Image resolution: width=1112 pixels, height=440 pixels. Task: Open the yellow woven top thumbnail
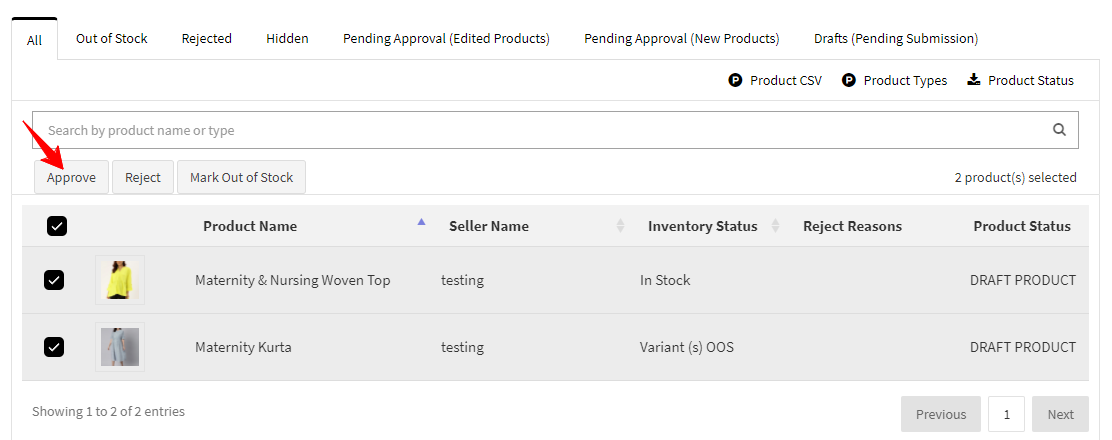tap(120, 280)
